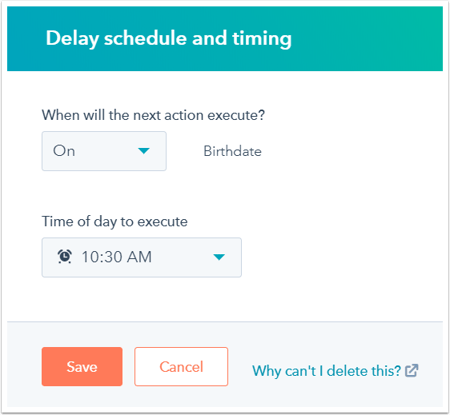Expand the 'On' dropdown arrow
The height and width of the screenshot is (415, 450).
[x=144, y=151]
